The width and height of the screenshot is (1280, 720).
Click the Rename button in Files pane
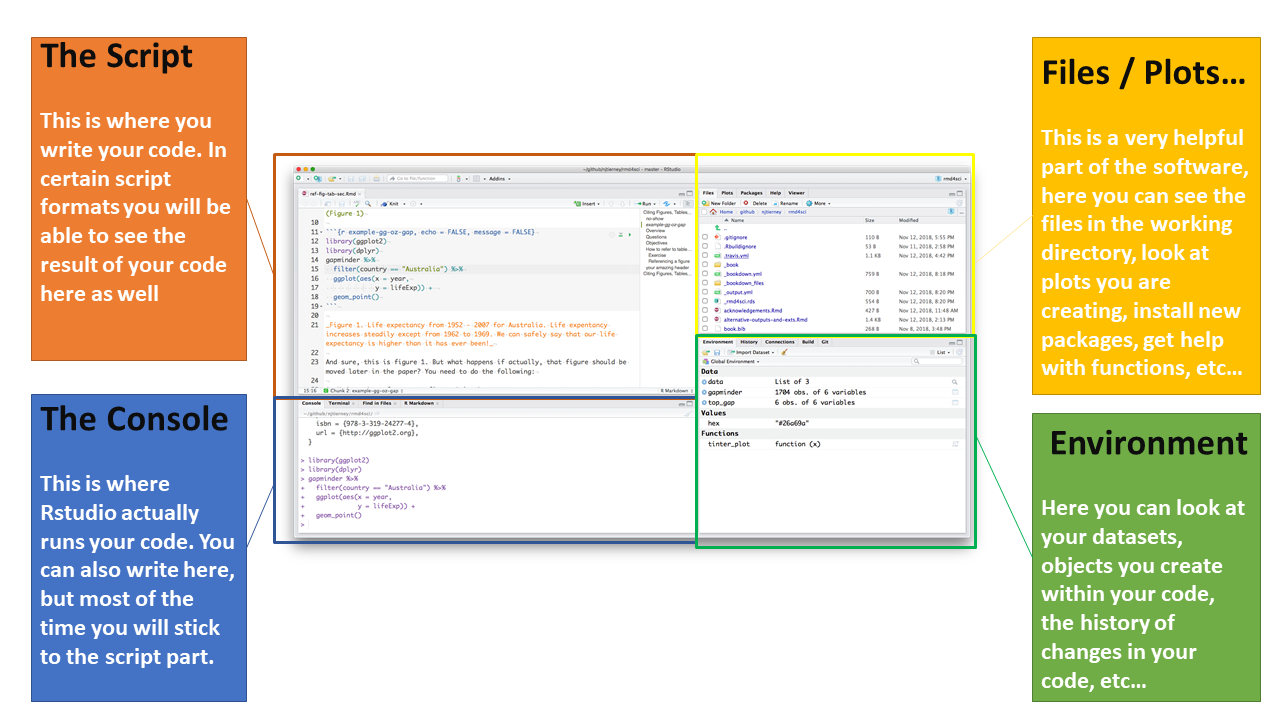coord(785,203)
